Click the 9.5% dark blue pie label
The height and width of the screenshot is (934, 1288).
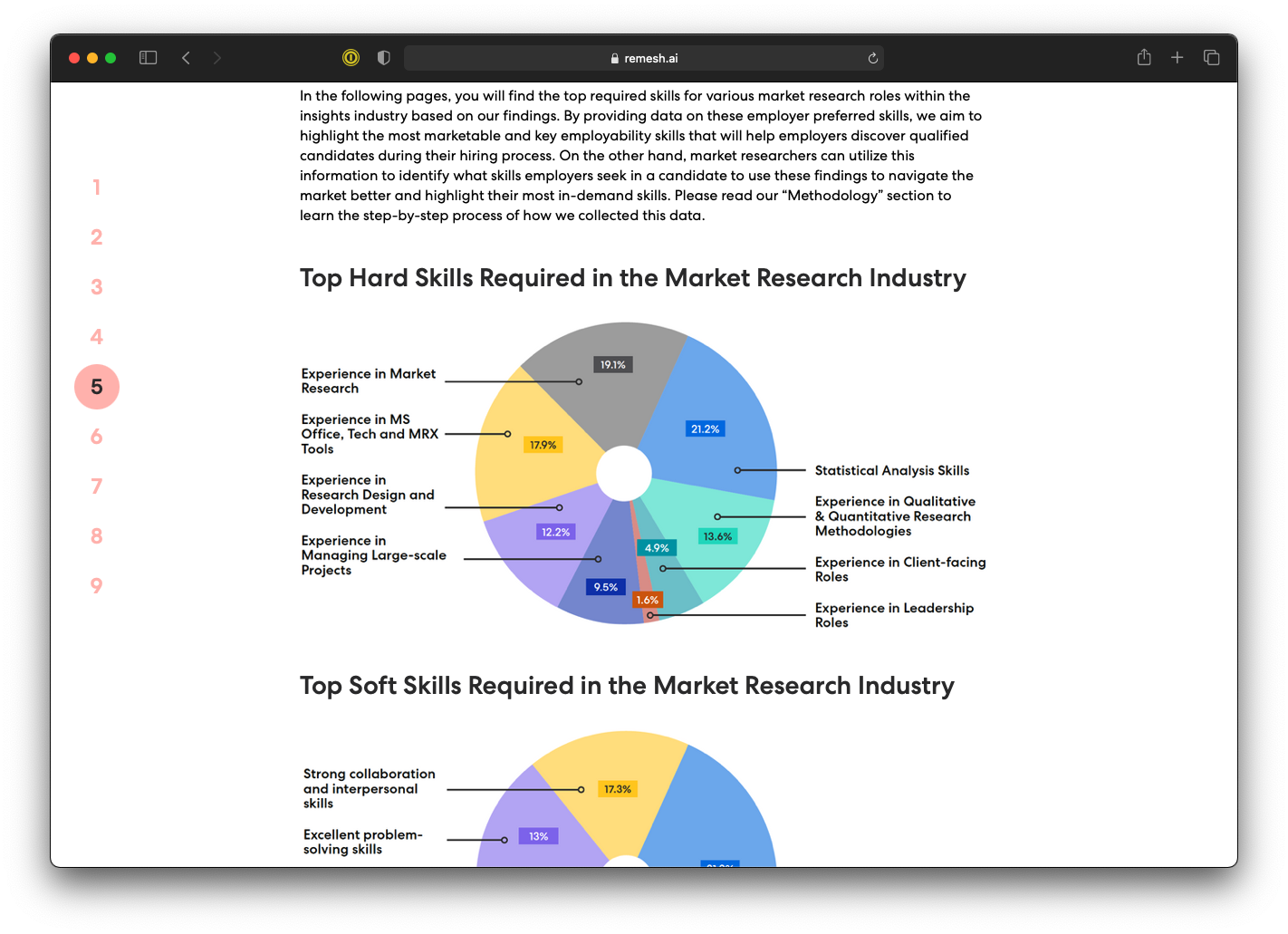coord(606,587)
